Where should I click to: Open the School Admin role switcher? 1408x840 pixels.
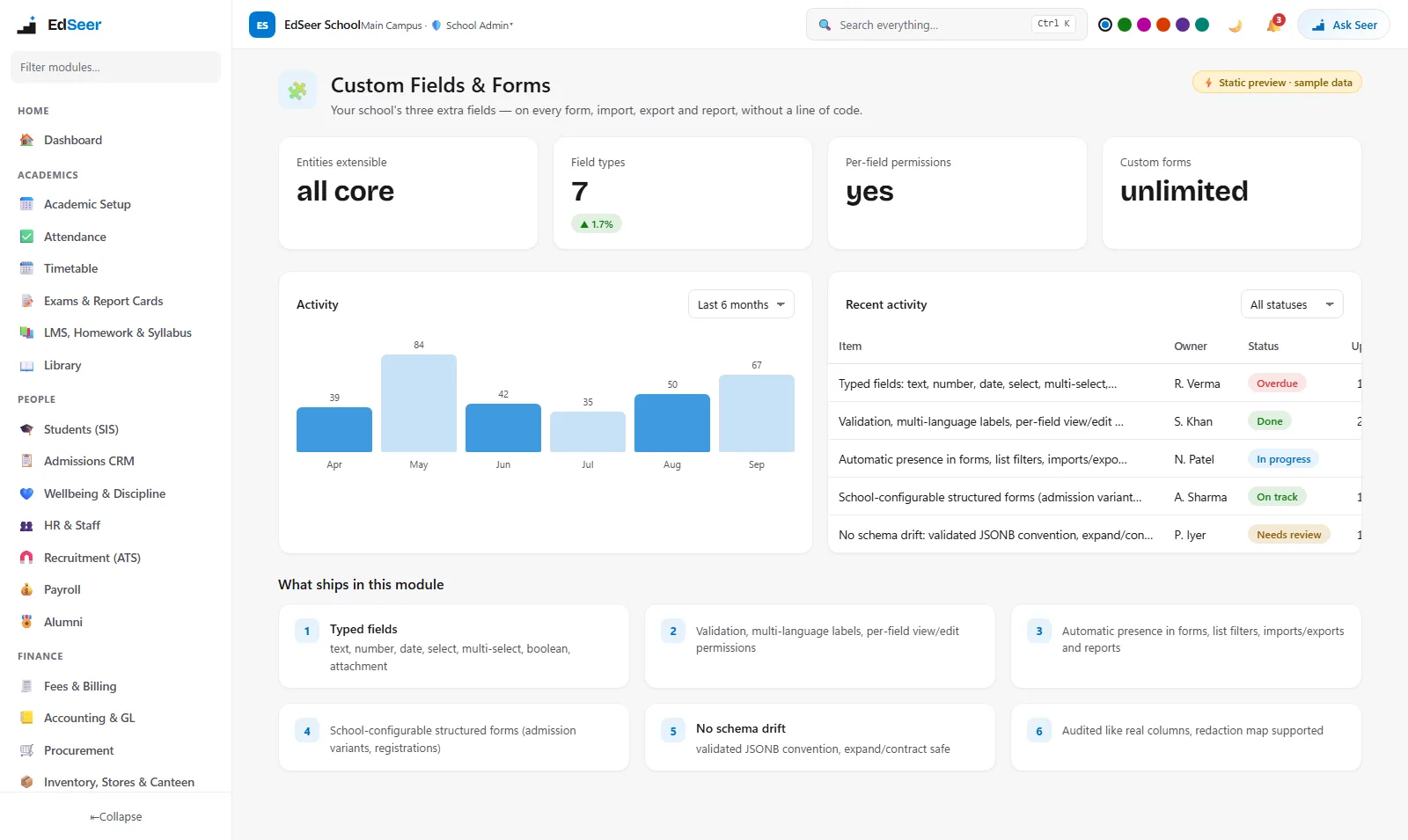click(x=473, y=26)
